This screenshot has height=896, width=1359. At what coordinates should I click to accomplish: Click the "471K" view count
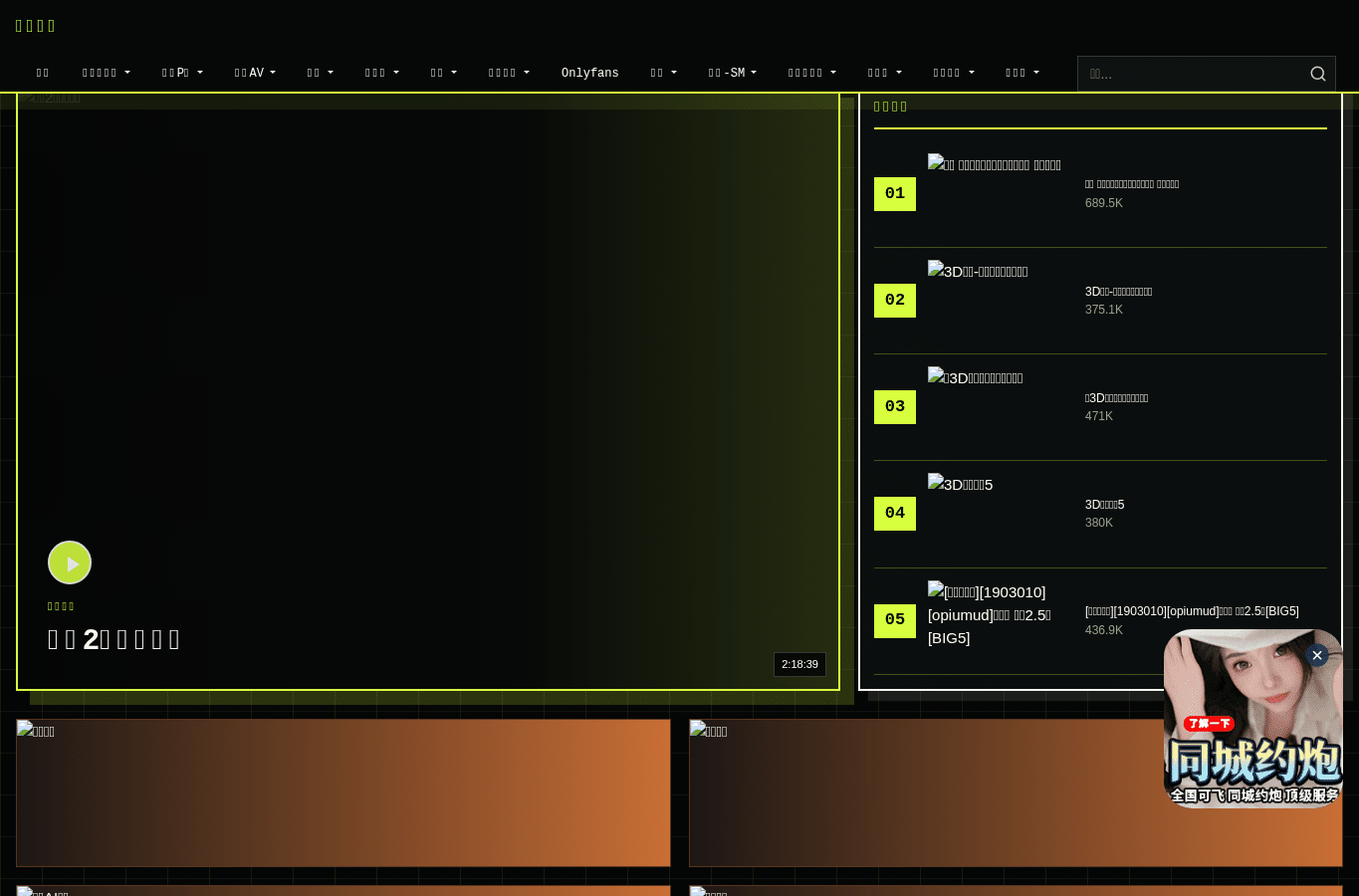coord(1099,416)
